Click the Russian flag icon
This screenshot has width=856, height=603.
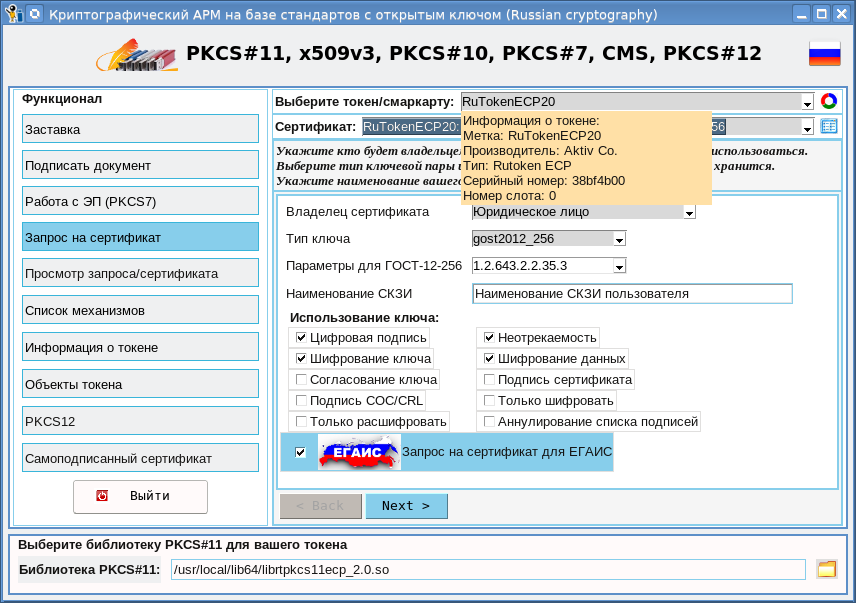click(824, 53)
